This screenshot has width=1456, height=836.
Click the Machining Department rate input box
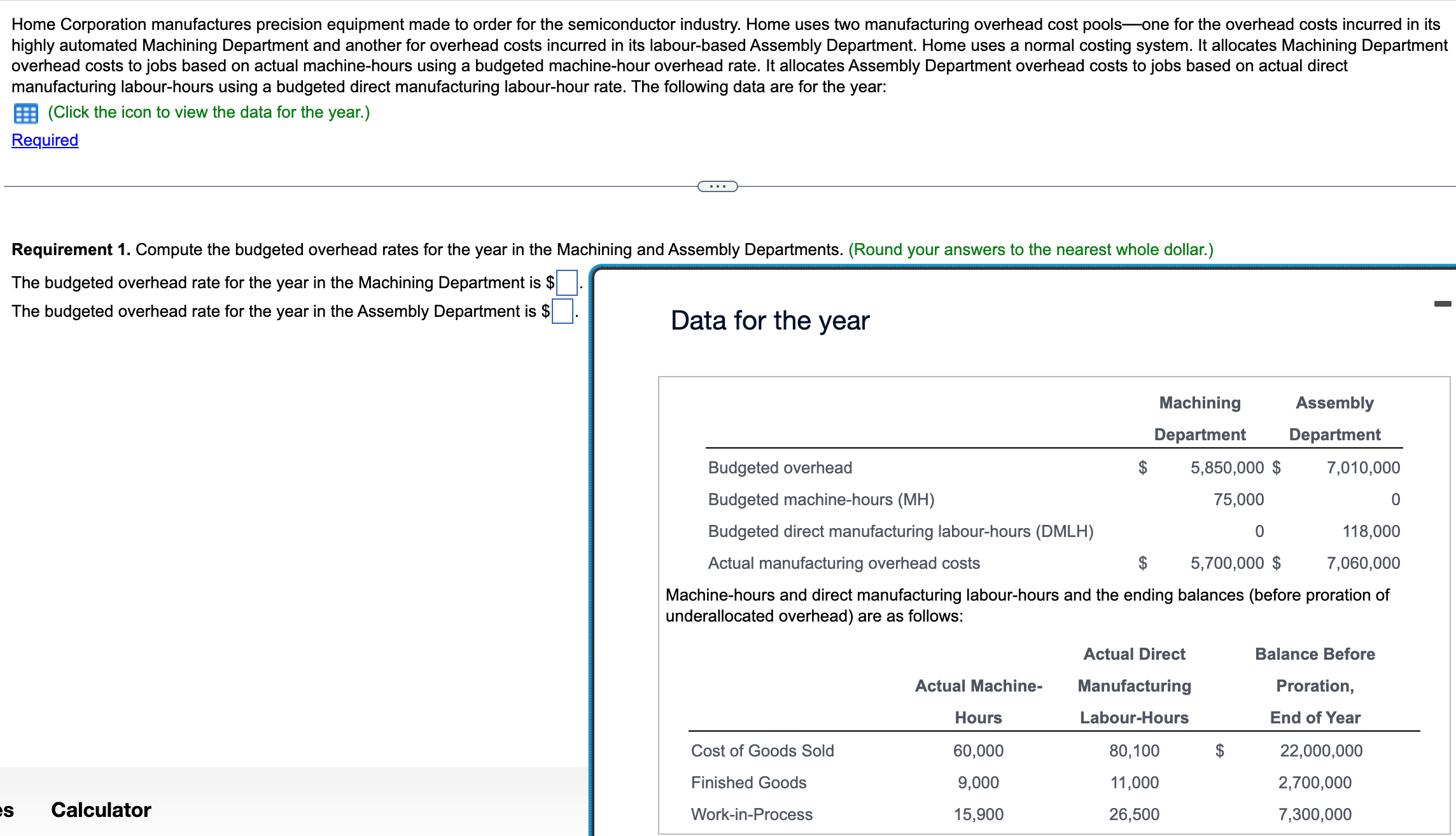(566, 282)
